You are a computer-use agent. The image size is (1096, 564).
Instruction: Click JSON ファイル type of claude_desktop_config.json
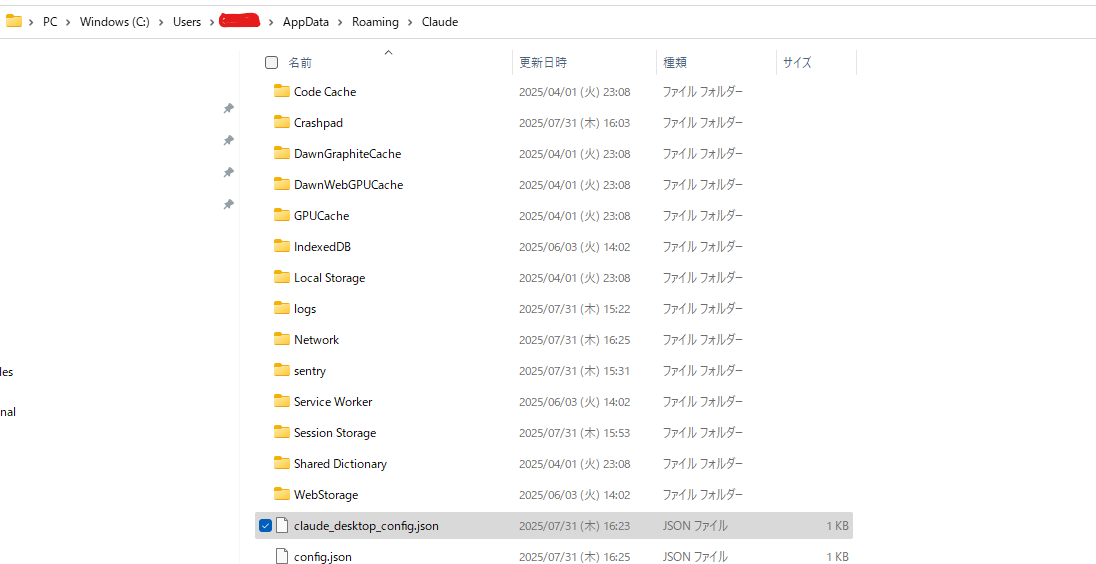[695, 526]
